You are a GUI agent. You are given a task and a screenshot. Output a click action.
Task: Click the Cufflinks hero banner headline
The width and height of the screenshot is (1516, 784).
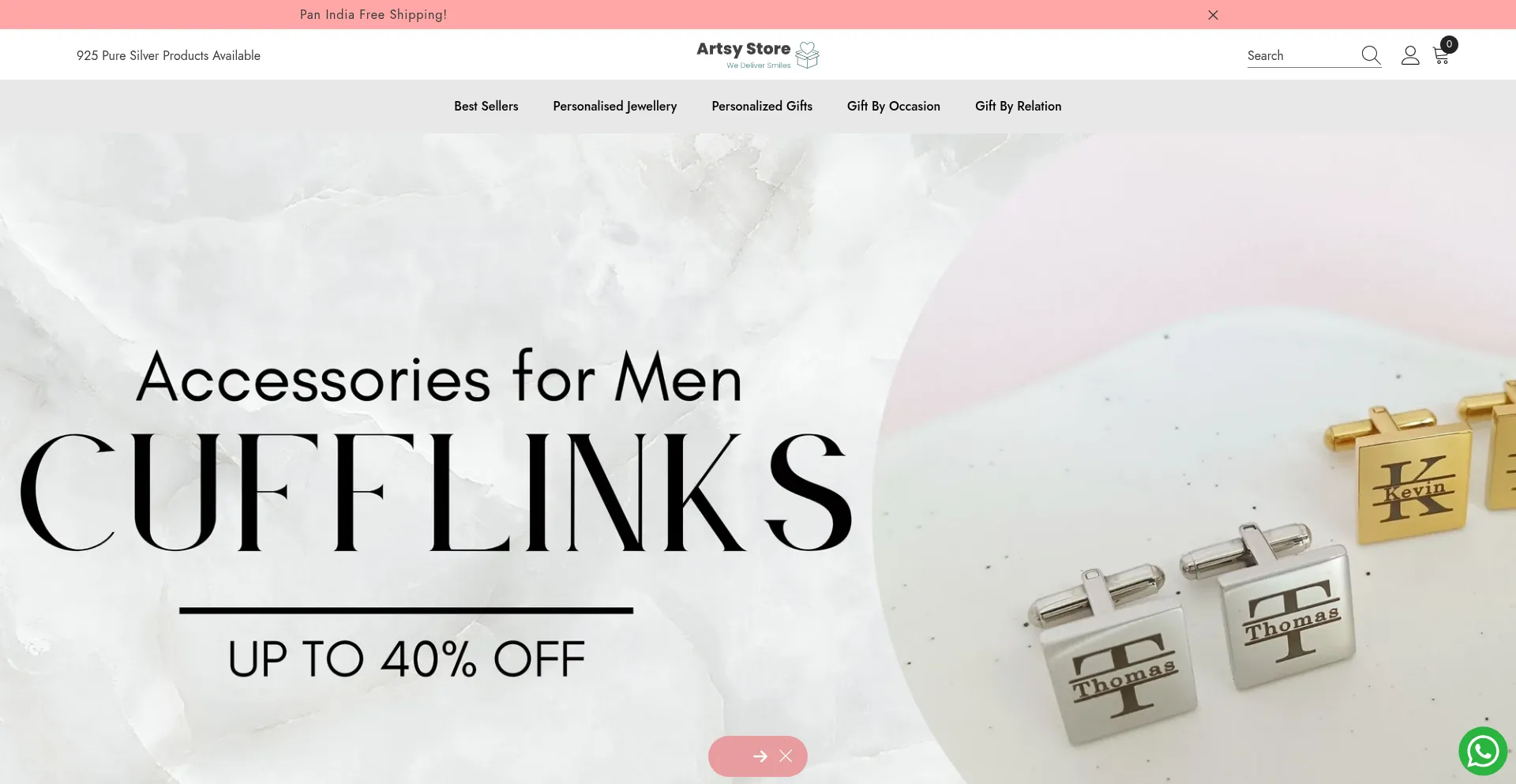437,492
